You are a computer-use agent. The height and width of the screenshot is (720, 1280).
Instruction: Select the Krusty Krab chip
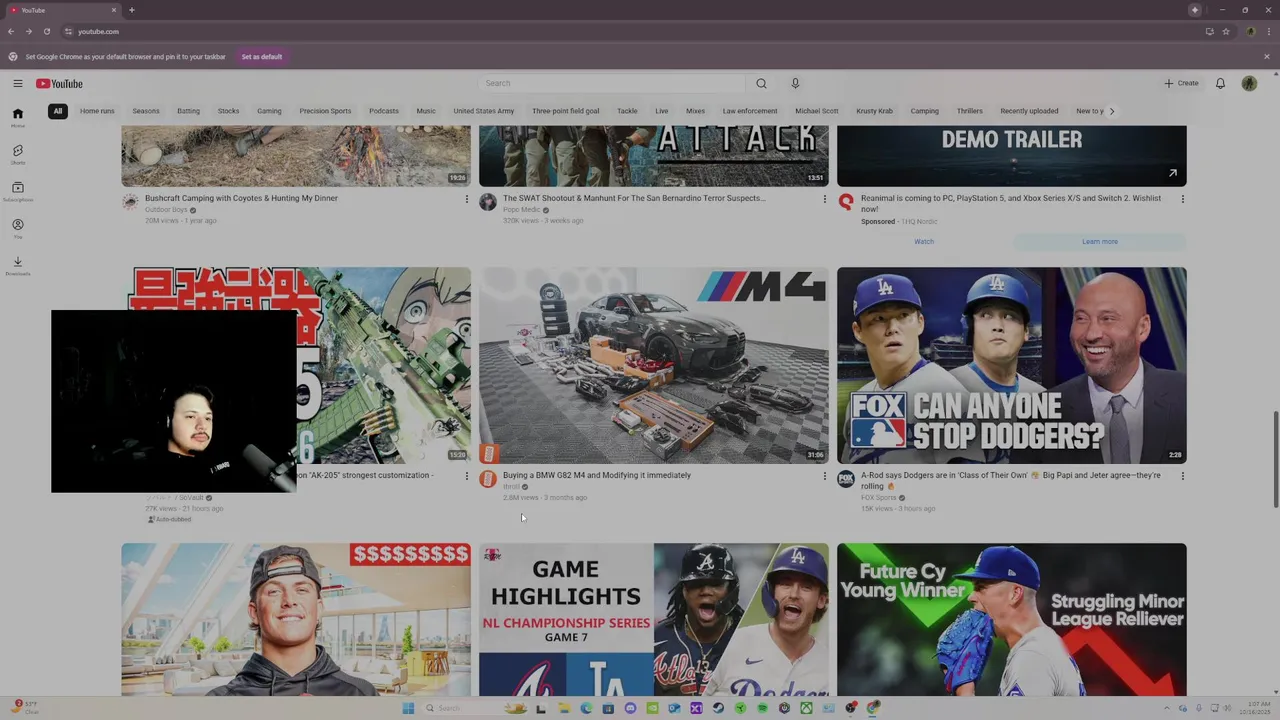pos(874,111)
